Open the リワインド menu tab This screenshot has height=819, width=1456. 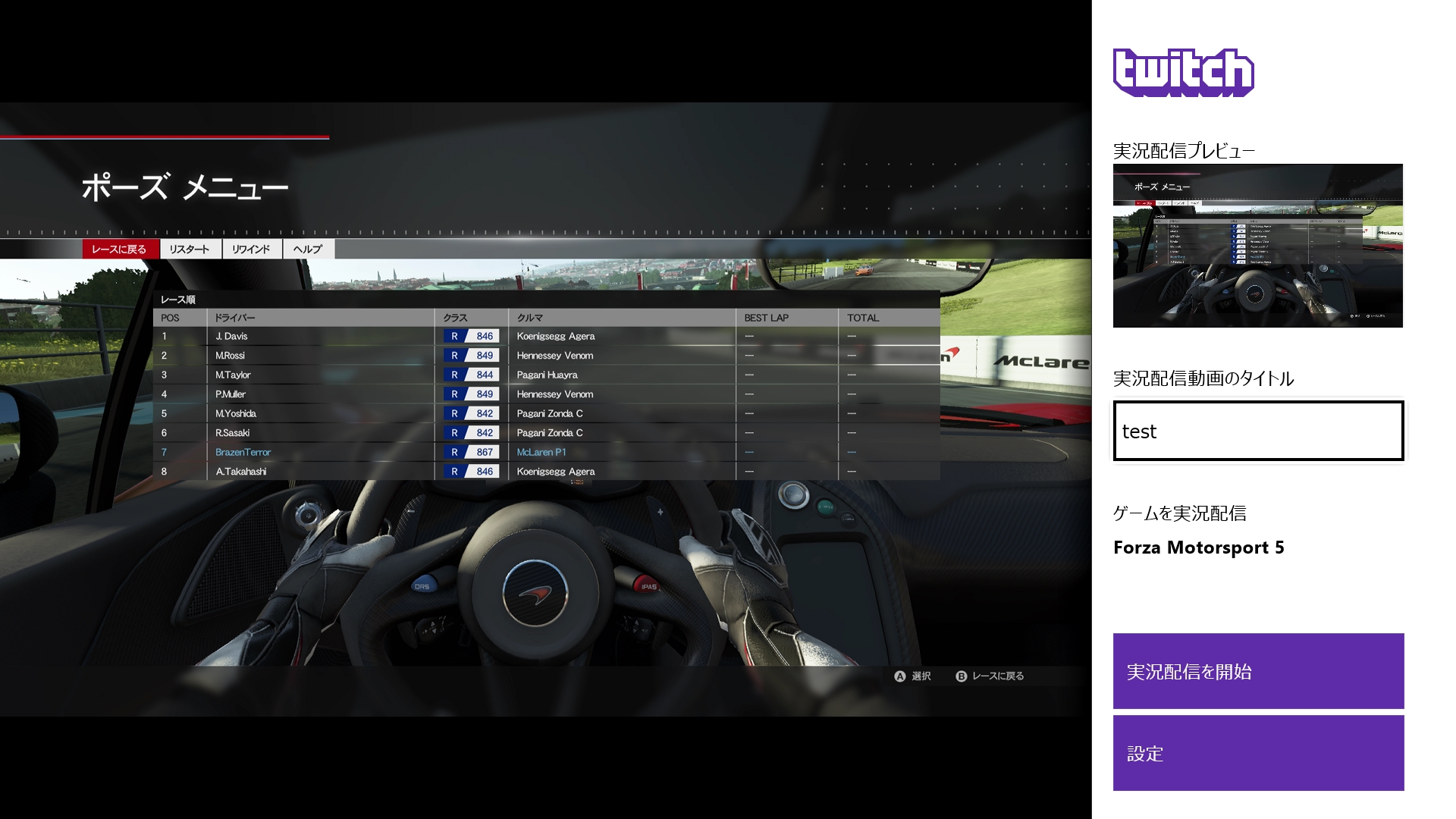click(251, 249)
